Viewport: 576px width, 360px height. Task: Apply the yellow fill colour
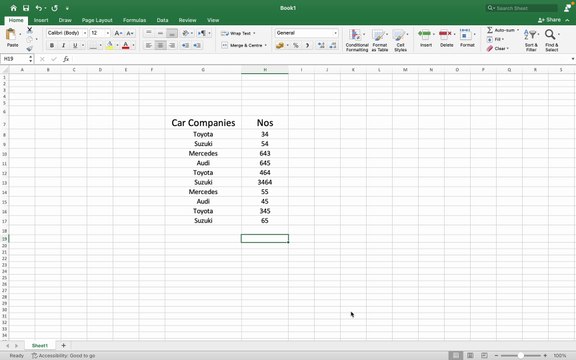pos(109,45)
